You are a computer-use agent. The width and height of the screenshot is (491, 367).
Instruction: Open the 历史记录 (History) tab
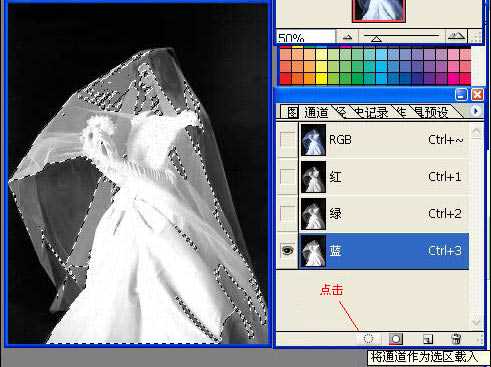pos(371,112)
